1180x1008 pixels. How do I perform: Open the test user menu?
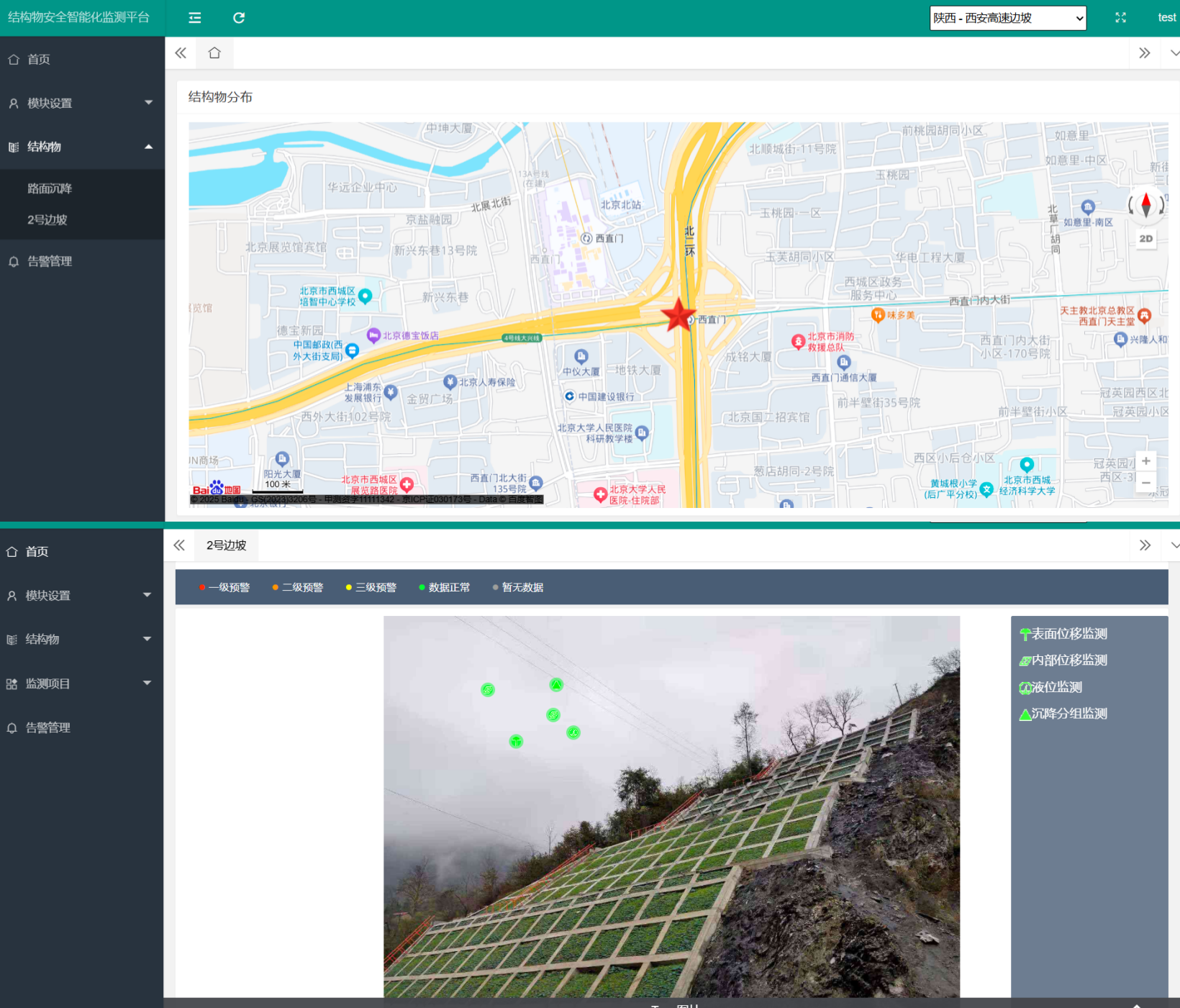1167,18
